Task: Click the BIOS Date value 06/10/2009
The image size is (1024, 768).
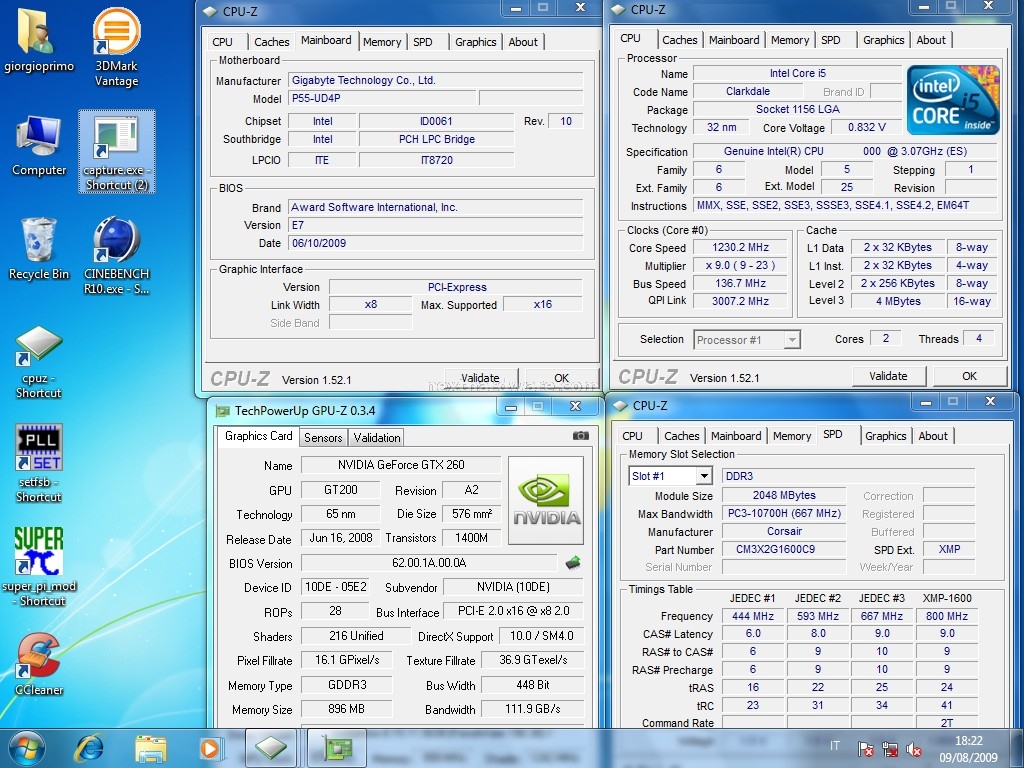Action: [x=436, y=243]
